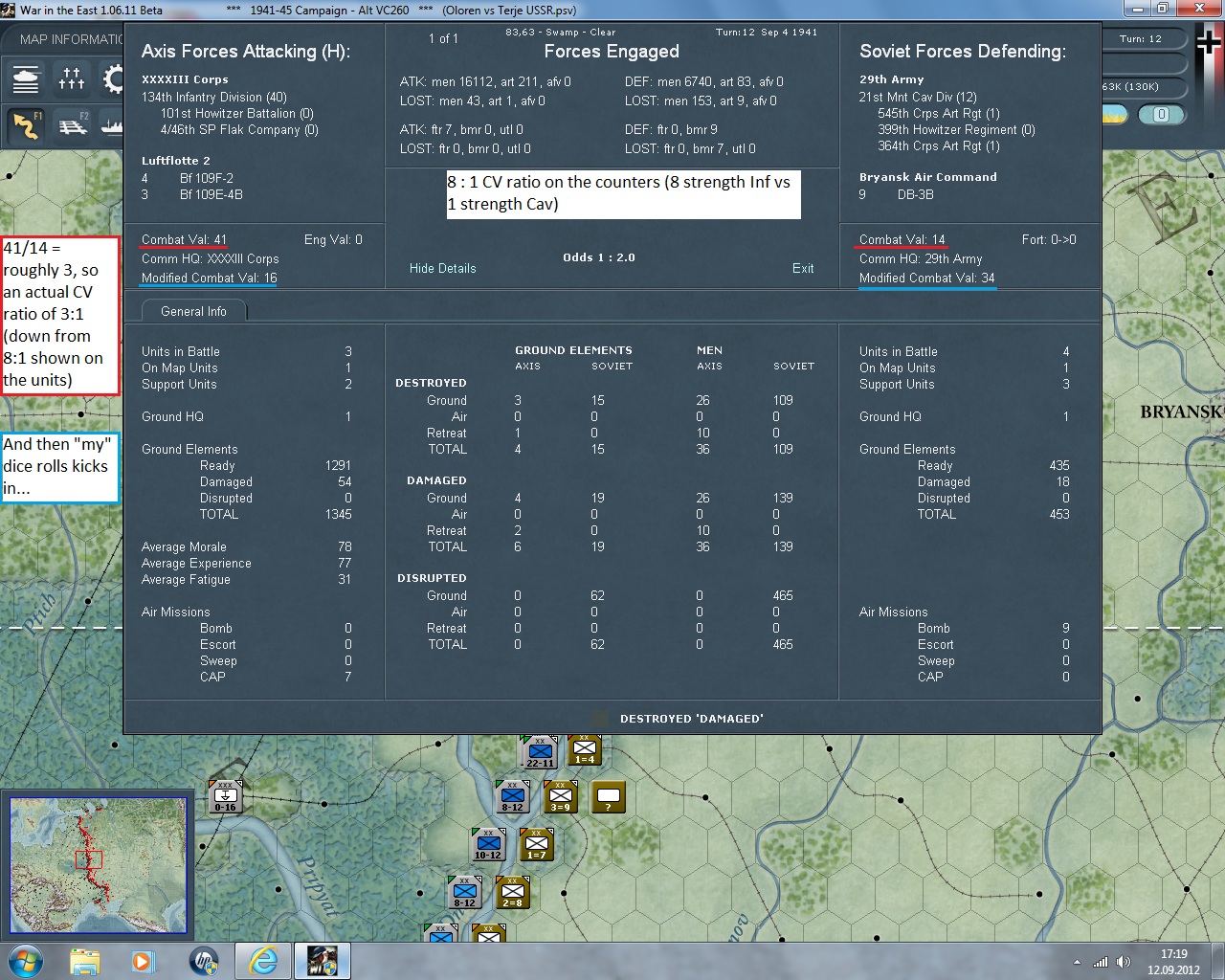Image resolution: width=1225 pixels, height=980 pixels.
Task: Select Soviet 2=8 division counter
Action: [513, 892]
